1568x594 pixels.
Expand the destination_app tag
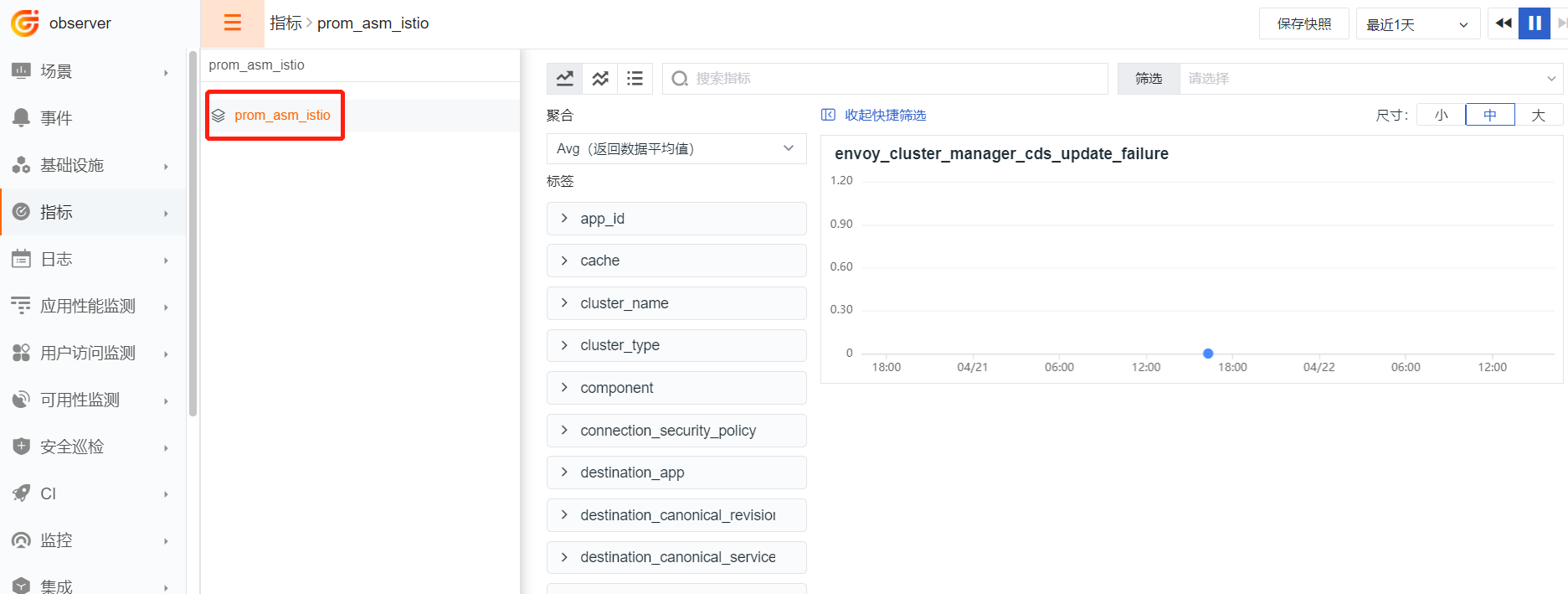click(x=676, y=473)
